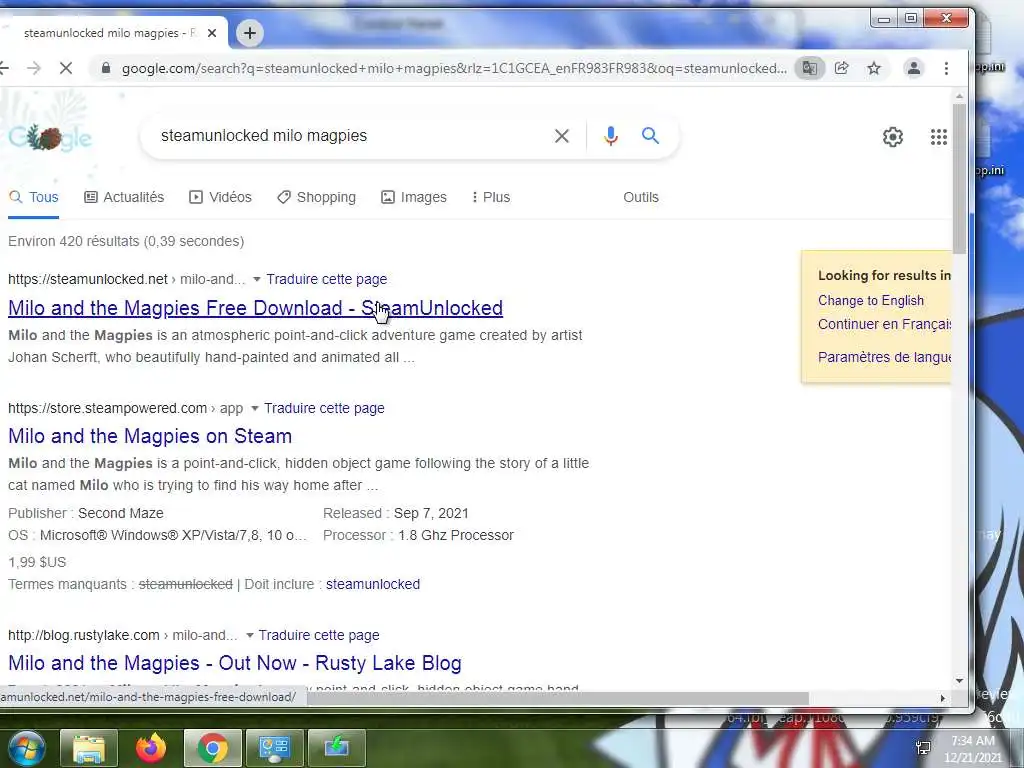Click inside the Google search field
The height and width of the screenshot is (768, 1024).
pos(353,136)
